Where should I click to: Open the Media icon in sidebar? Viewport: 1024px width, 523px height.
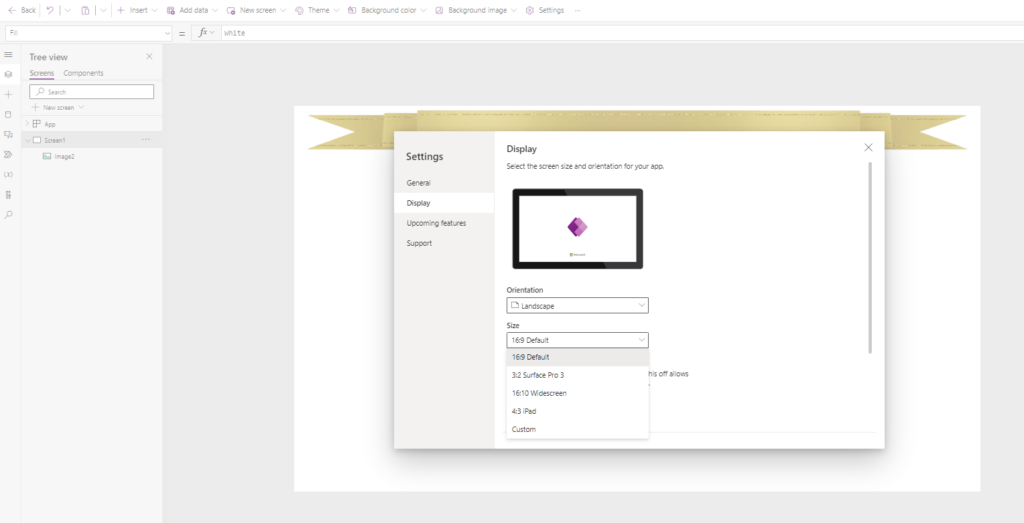(8, 135)
